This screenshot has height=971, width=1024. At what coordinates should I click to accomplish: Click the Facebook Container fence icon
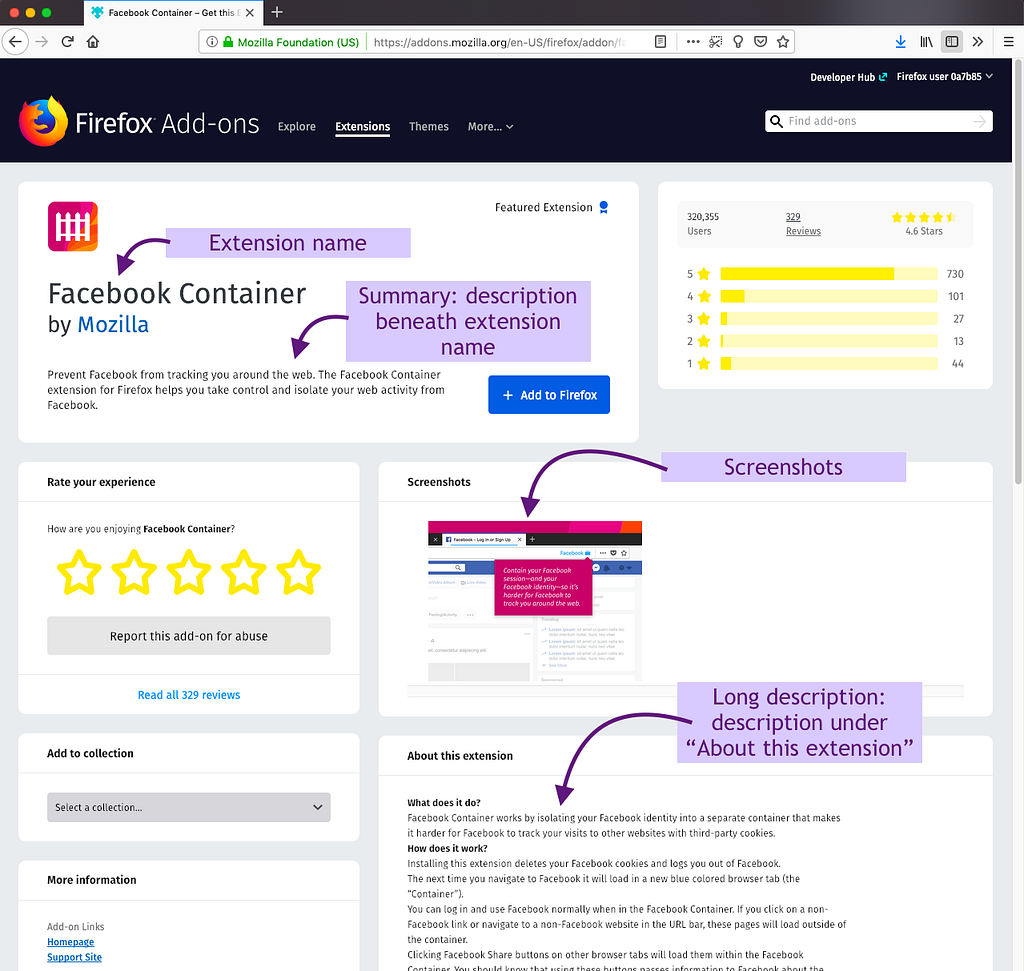72,226
